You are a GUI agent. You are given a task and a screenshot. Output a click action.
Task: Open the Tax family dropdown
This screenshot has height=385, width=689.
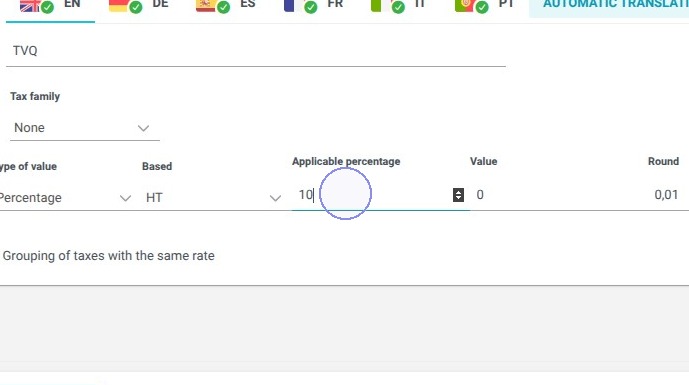coord(84,128)
